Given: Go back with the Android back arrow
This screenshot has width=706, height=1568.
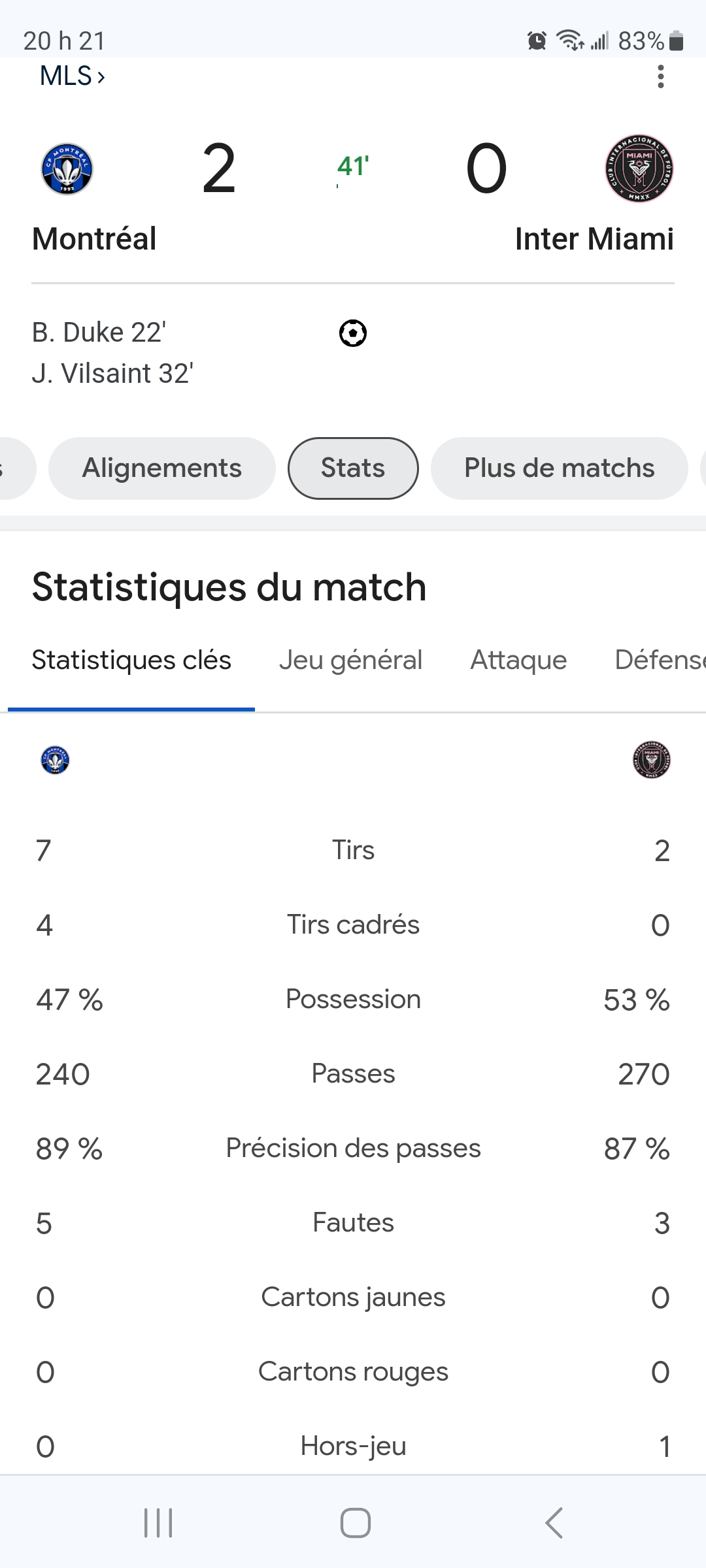Looking at the screenshot, I should point(554,1523).
